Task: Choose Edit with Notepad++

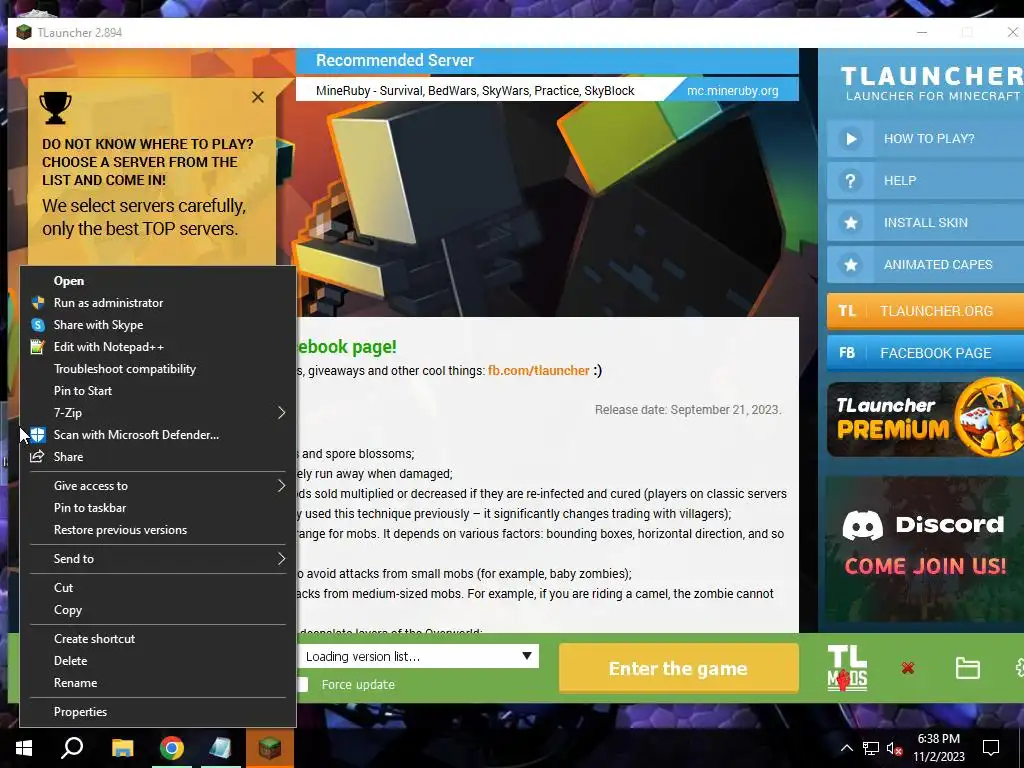Action: coord(158,347)
